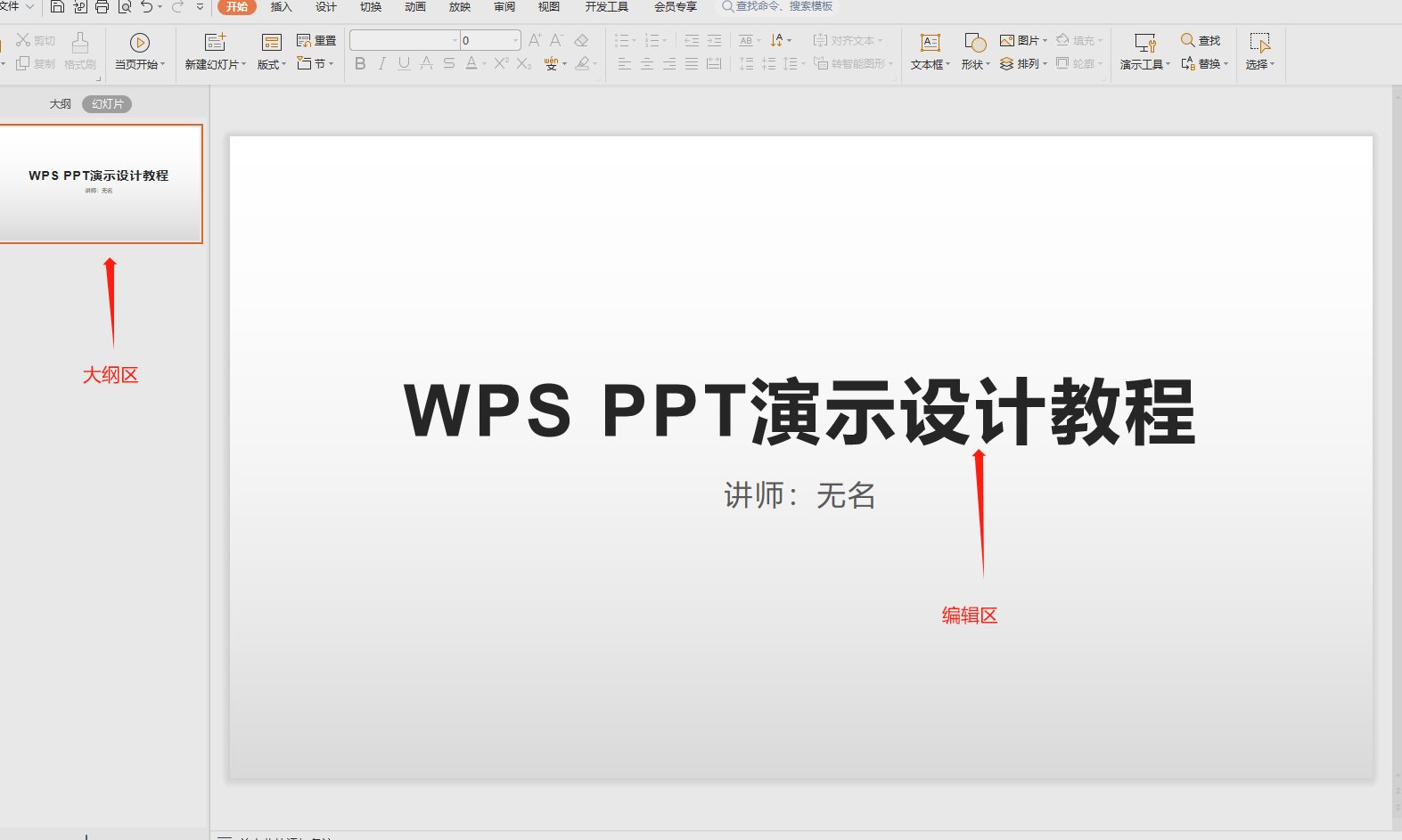Click the distributed alignment icon
Screen dimensions: 1402x840
(714, 63)
